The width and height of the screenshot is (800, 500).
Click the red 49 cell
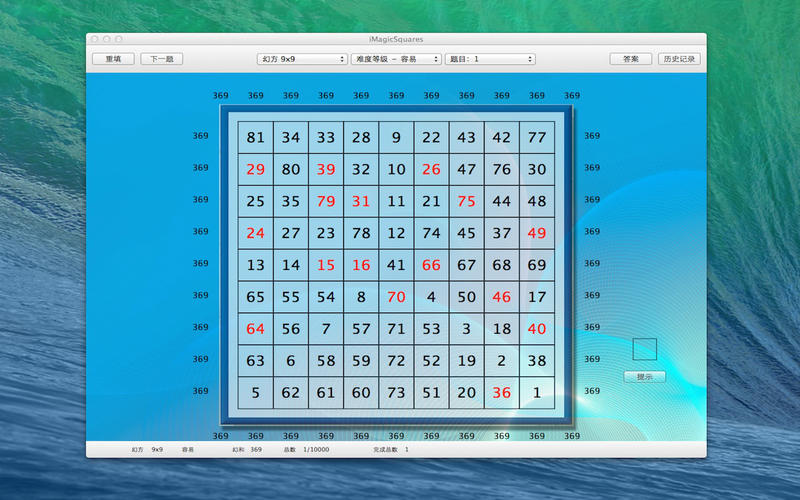coord(537,233)
